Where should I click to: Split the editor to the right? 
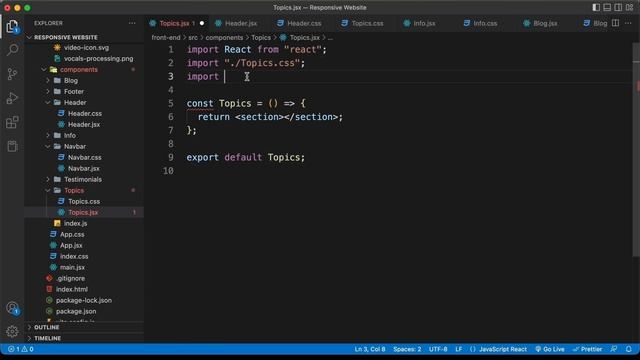[615, 23]
